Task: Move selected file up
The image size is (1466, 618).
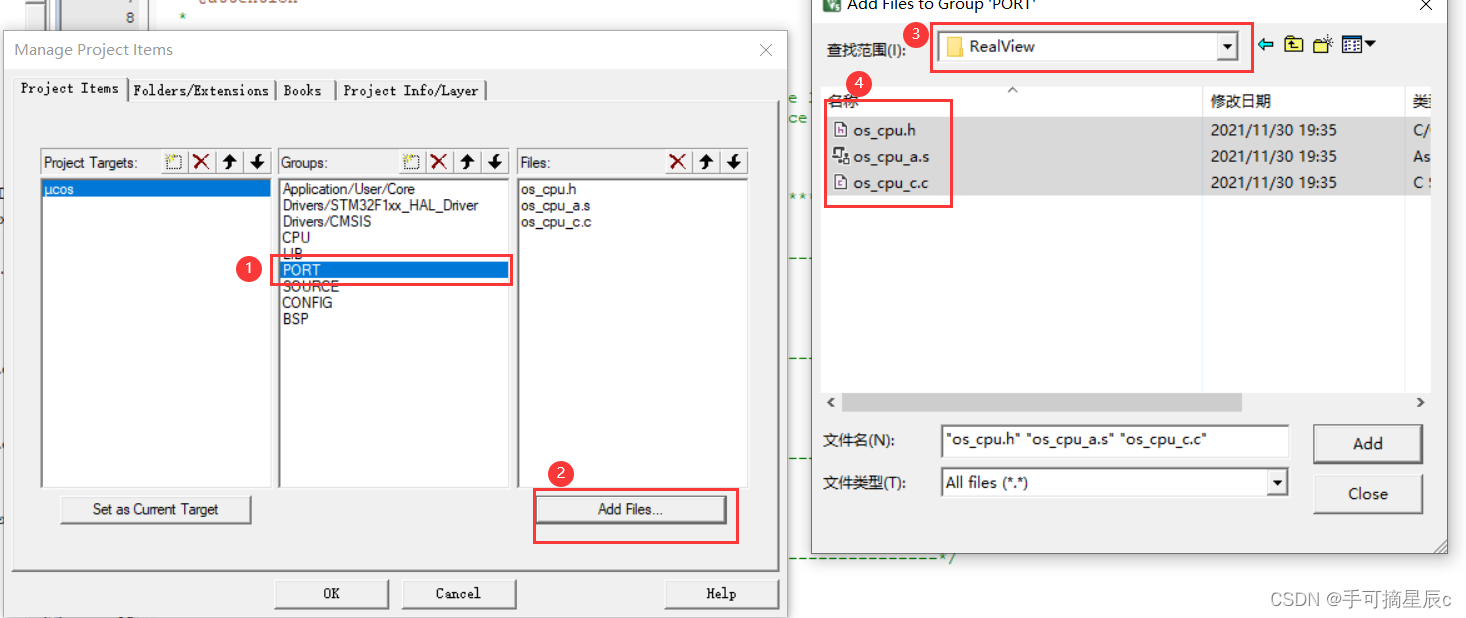Action: point(706,162)
